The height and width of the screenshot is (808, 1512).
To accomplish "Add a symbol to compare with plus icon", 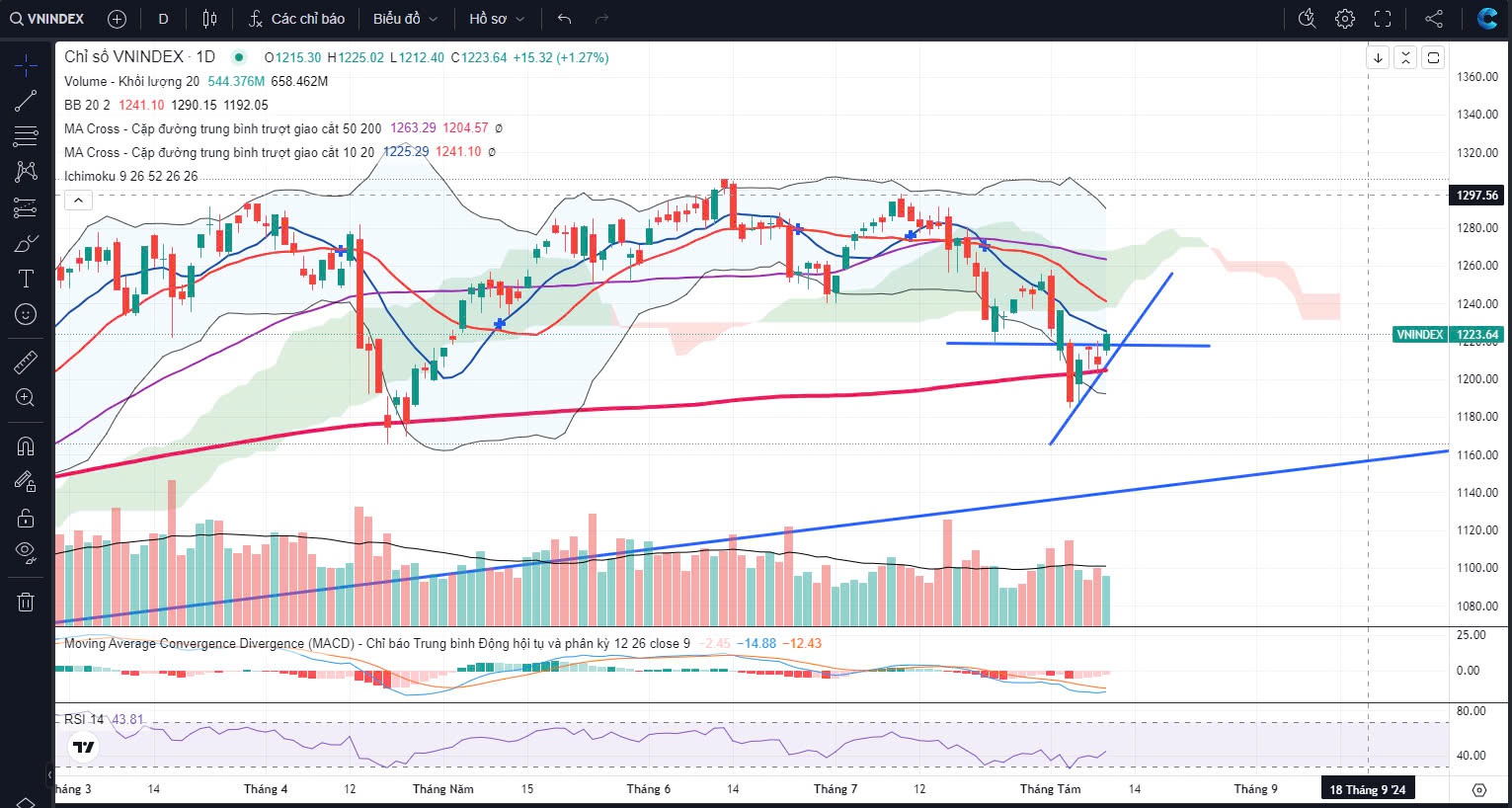I will (x=117, y=19).
